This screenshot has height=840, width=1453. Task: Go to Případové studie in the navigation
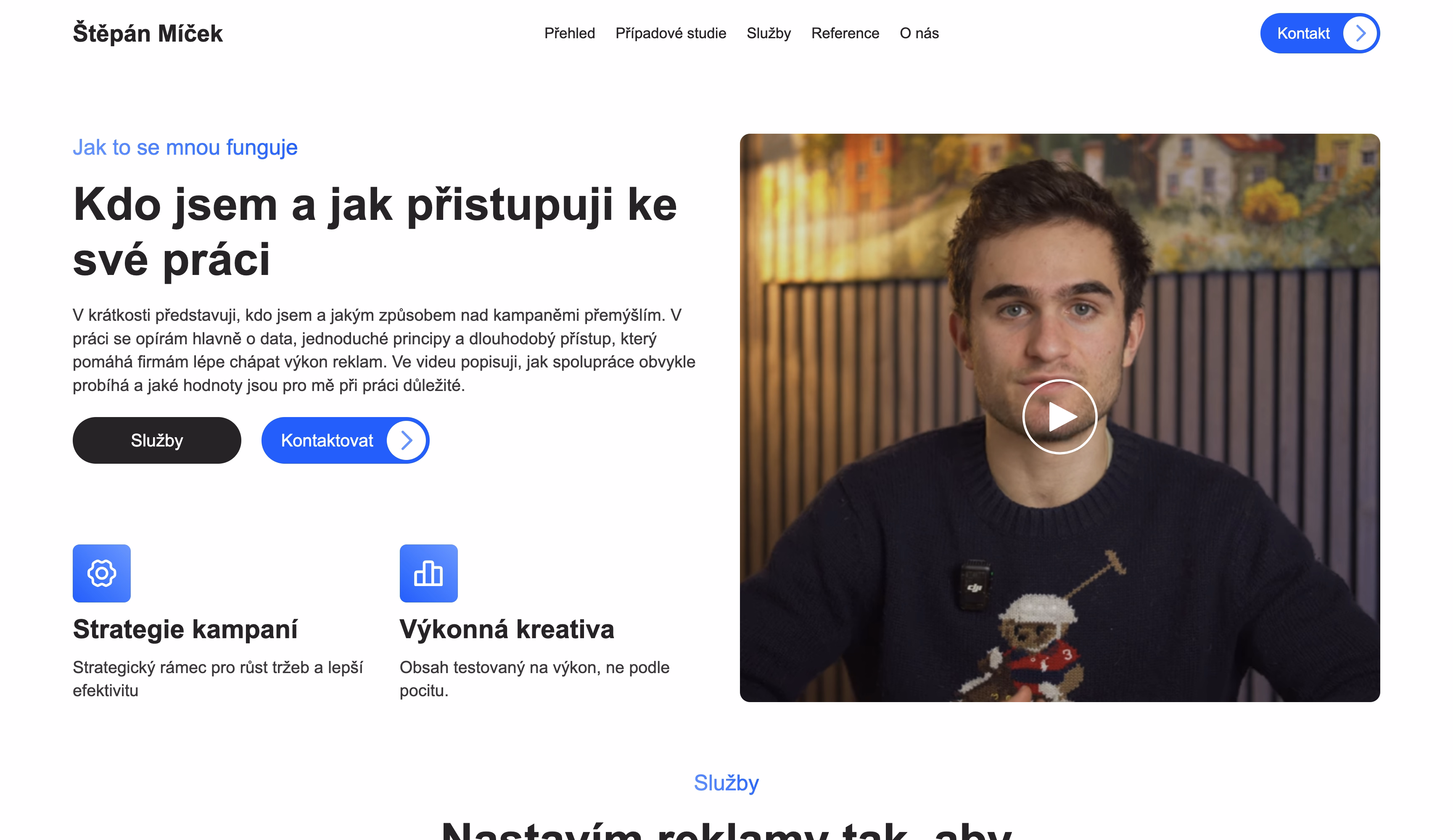(x=671, y=34)
